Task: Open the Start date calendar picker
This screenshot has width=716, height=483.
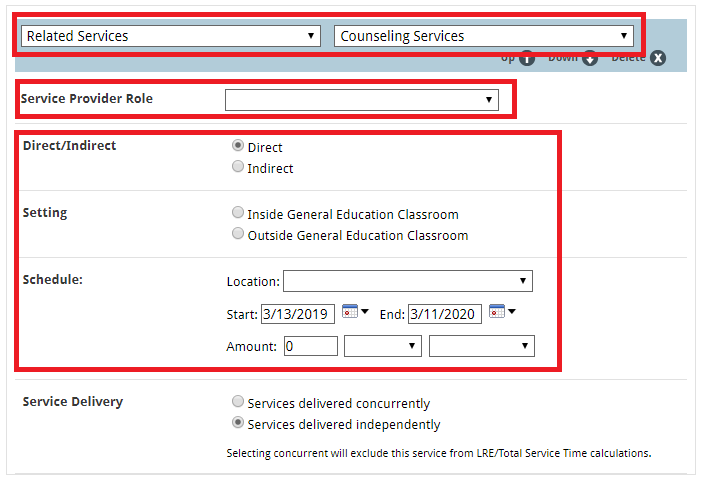Action: tap(355, 312)
